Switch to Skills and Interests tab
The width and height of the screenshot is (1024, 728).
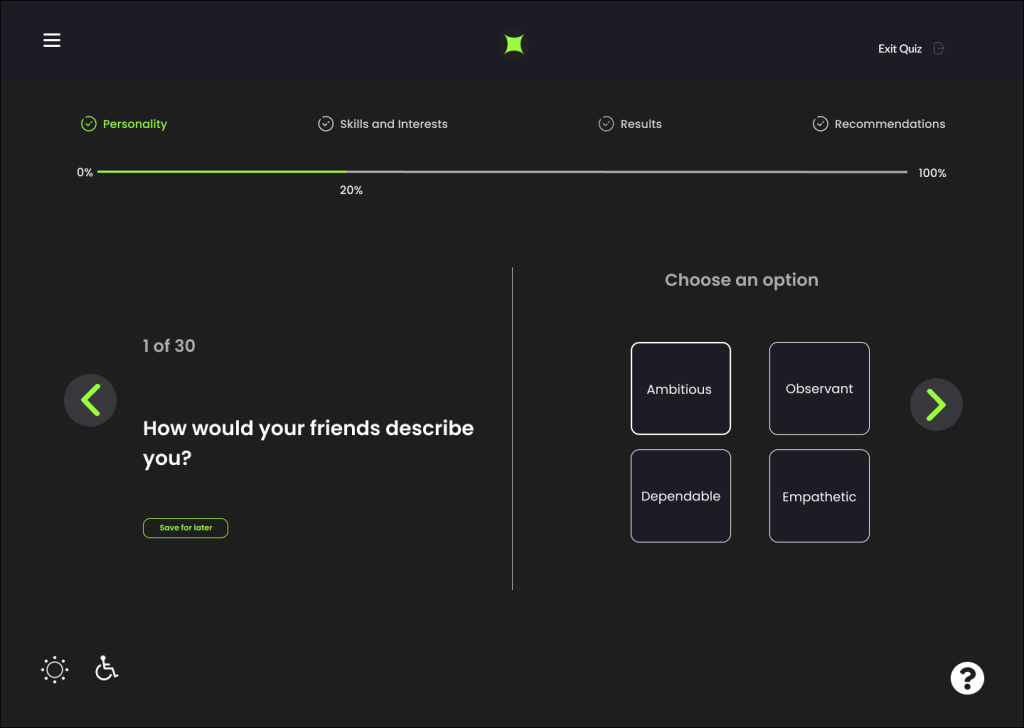[393, 124]
